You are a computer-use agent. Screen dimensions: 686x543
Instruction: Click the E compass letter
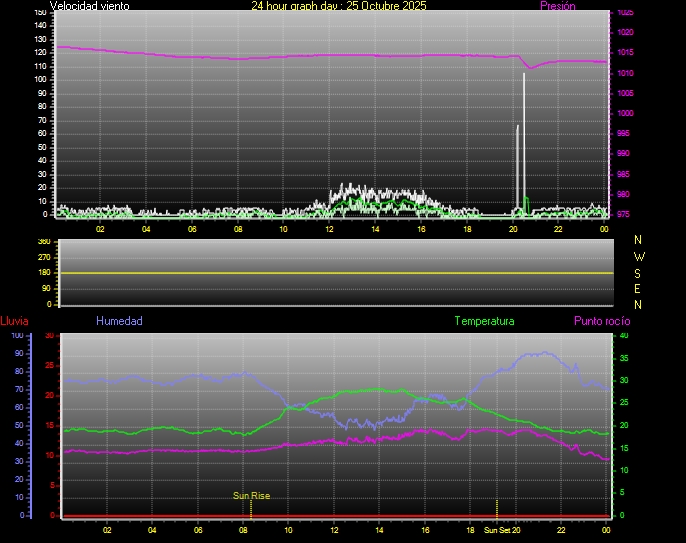(639, 288)
